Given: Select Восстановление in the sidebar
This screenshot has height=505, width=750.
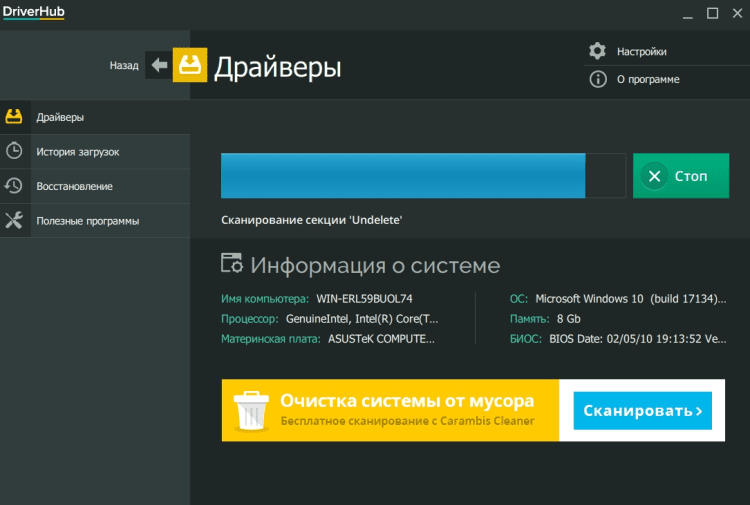Looking at the screenshot, I should (x=74, y=186).
